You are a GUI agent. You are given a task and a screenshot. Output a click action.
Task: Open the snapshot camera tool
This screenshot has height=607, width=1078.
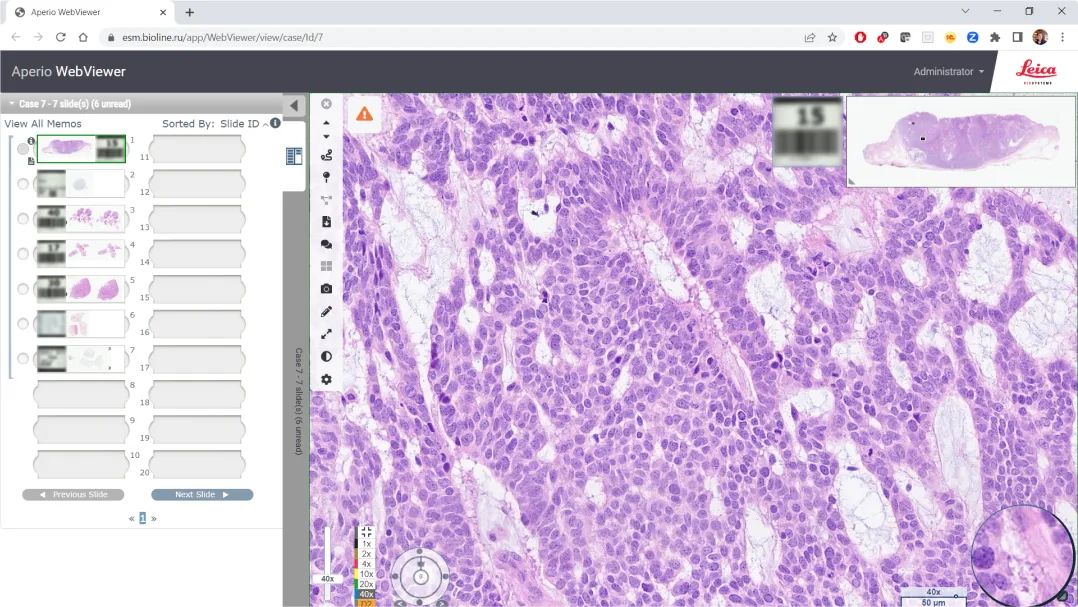pyautogui.click(x=326, y=289)
